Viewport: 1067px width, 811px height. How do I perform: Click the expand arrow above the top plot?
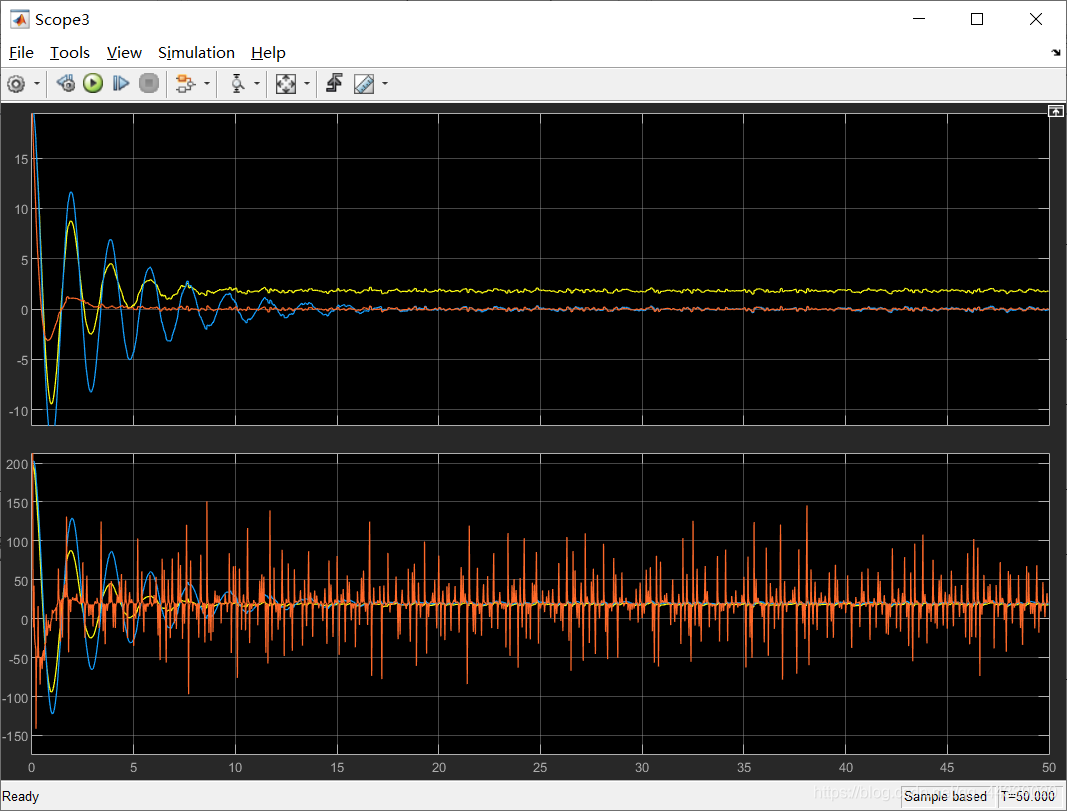1056,110
